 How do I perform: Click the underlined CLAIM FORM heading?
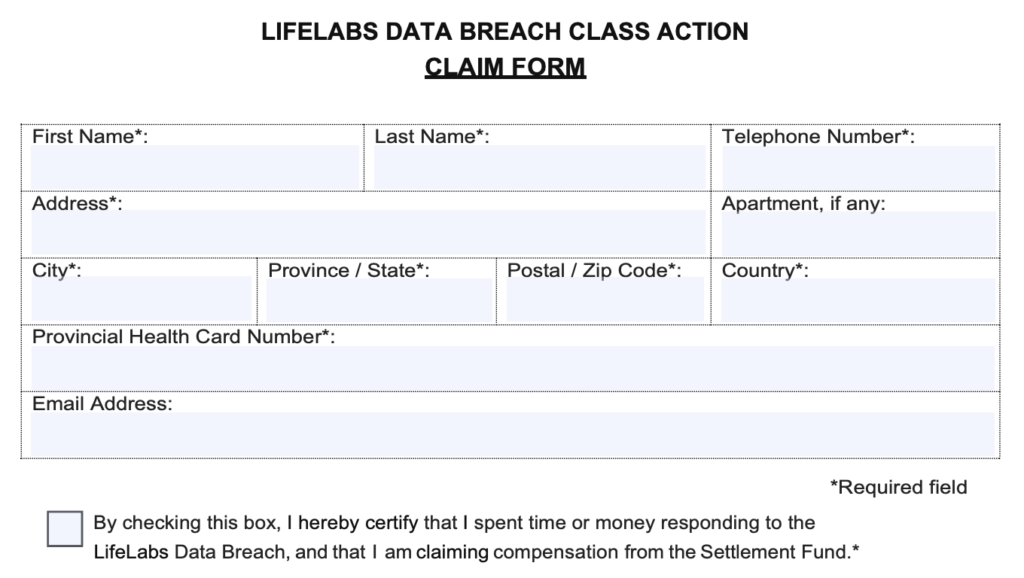(505, 67)
